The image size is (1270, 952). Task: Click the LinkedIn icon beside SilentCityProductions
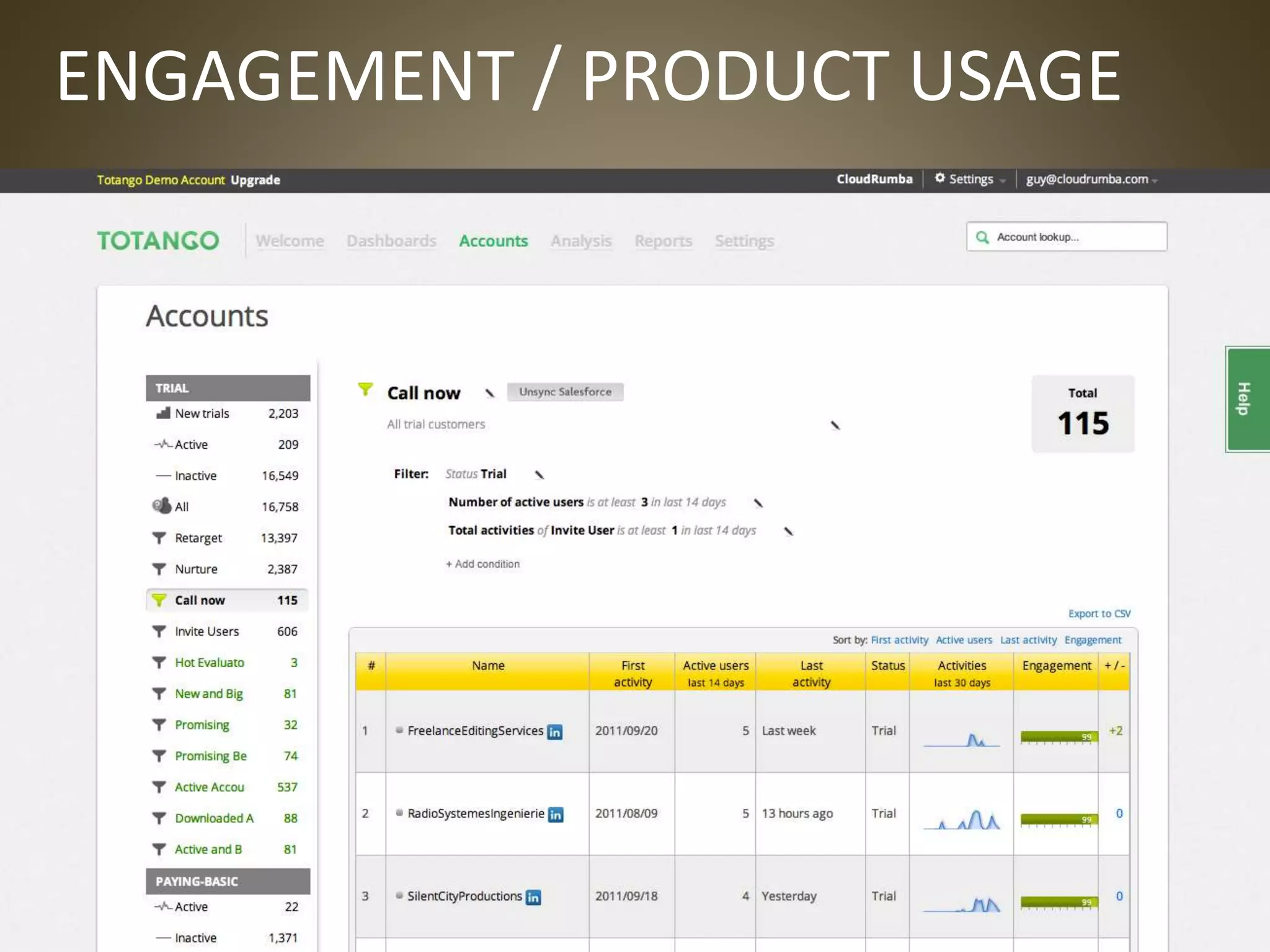click(x=533, y=897)
